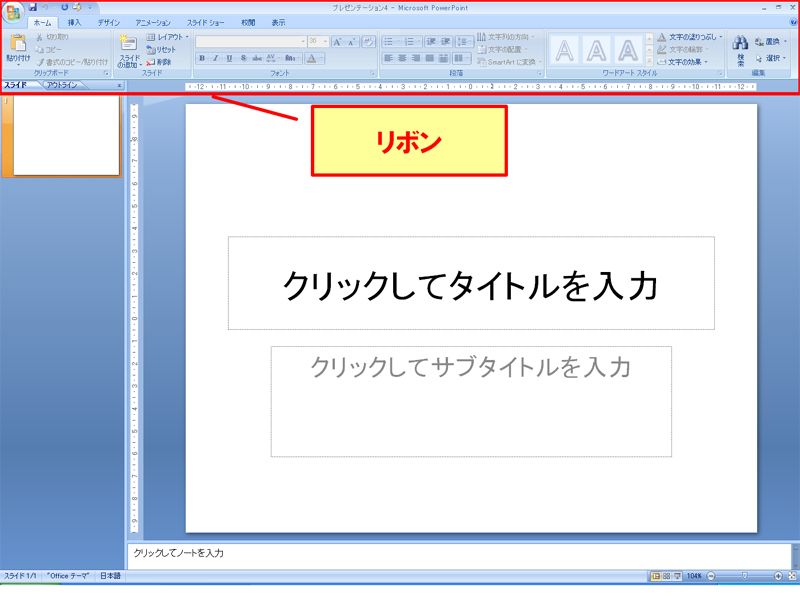Open the 挿入 ribbon tab
This screenshot has width=800, height=600.
(74, 22)
